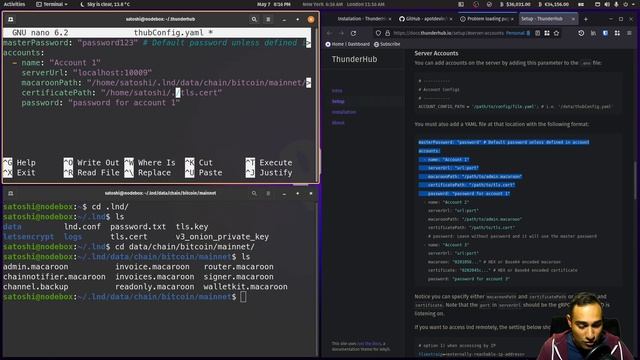Click the grid extension icon in address bar
Image resolution: width=640 pixels, height=360 pixels.
click(x=547, y=33)
